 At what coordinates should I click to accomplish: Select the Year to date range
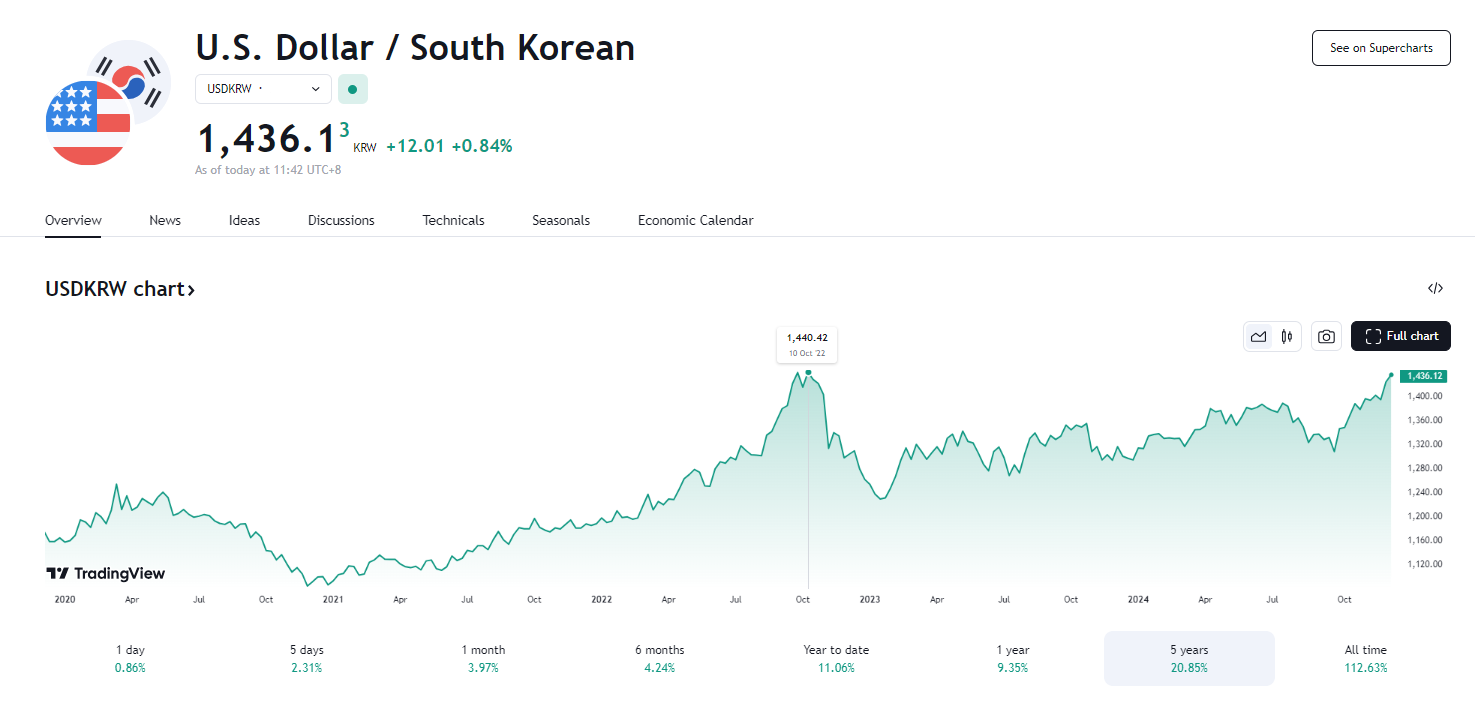pyautogui.click(x=836, y=658)
